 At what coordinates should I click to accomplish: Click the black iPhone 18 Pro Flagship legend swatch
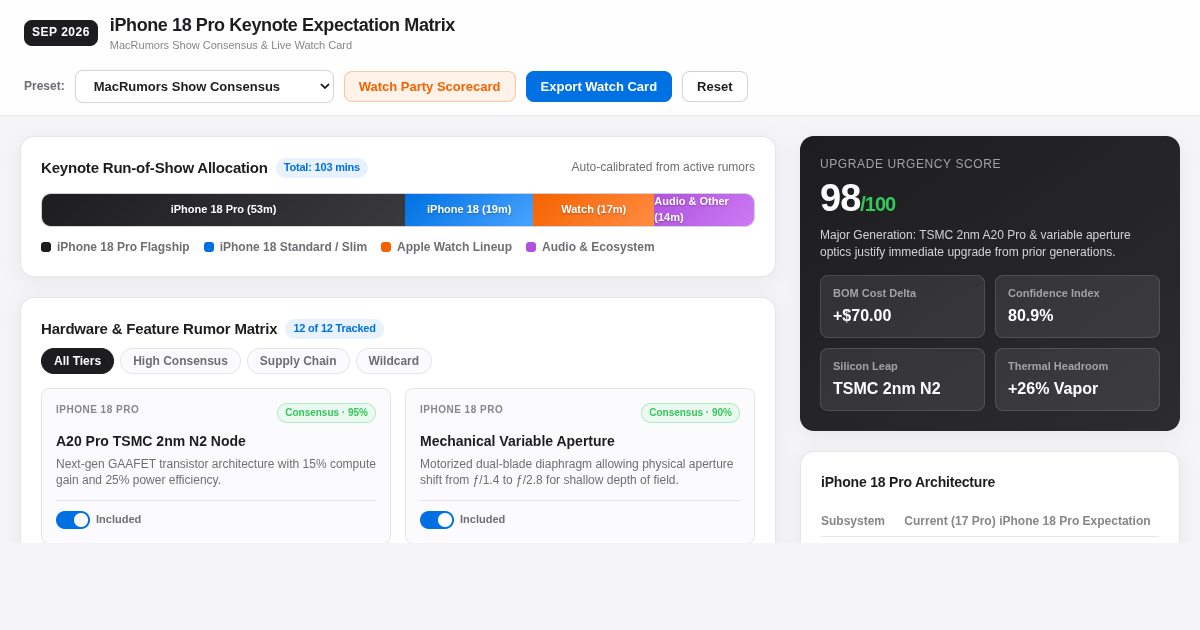46,247
